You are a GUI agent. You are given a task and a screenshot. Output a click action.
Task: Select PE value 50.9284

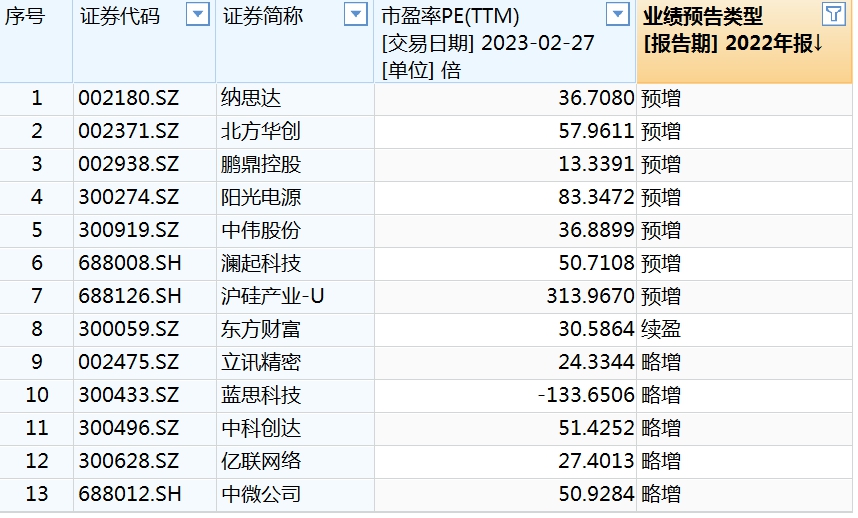[596, 494]
